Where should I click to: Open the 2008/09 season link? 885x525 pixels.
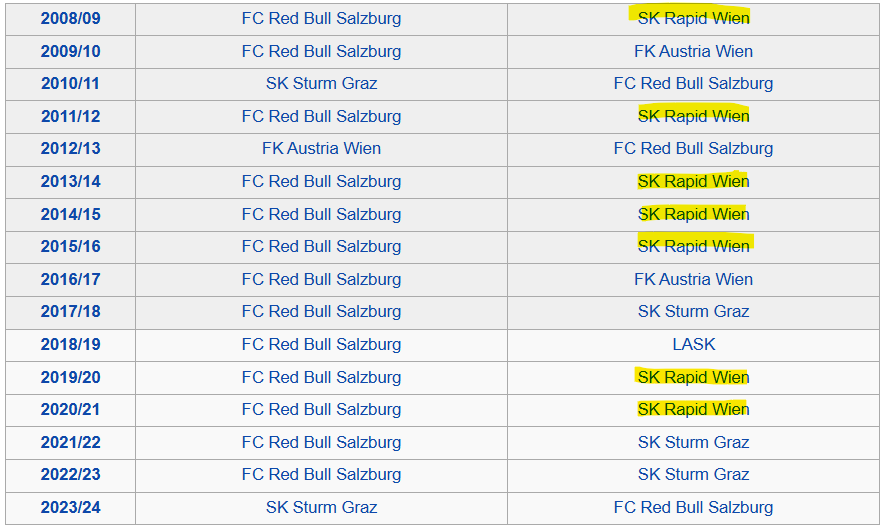(70, 18)
